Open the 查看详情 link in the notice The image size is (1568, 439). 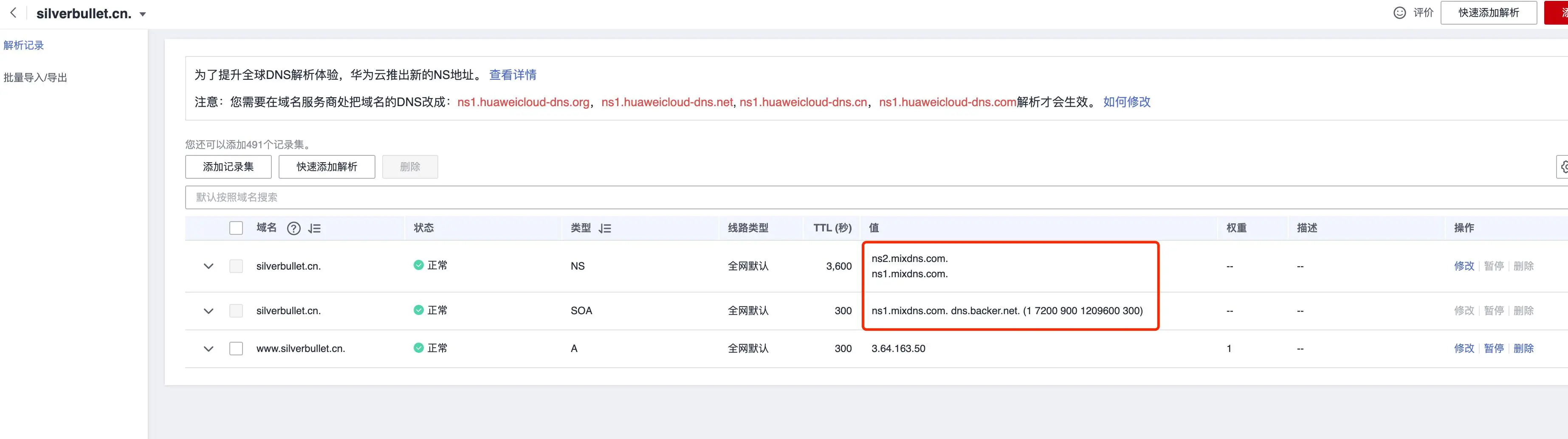[x=513, y=75]
